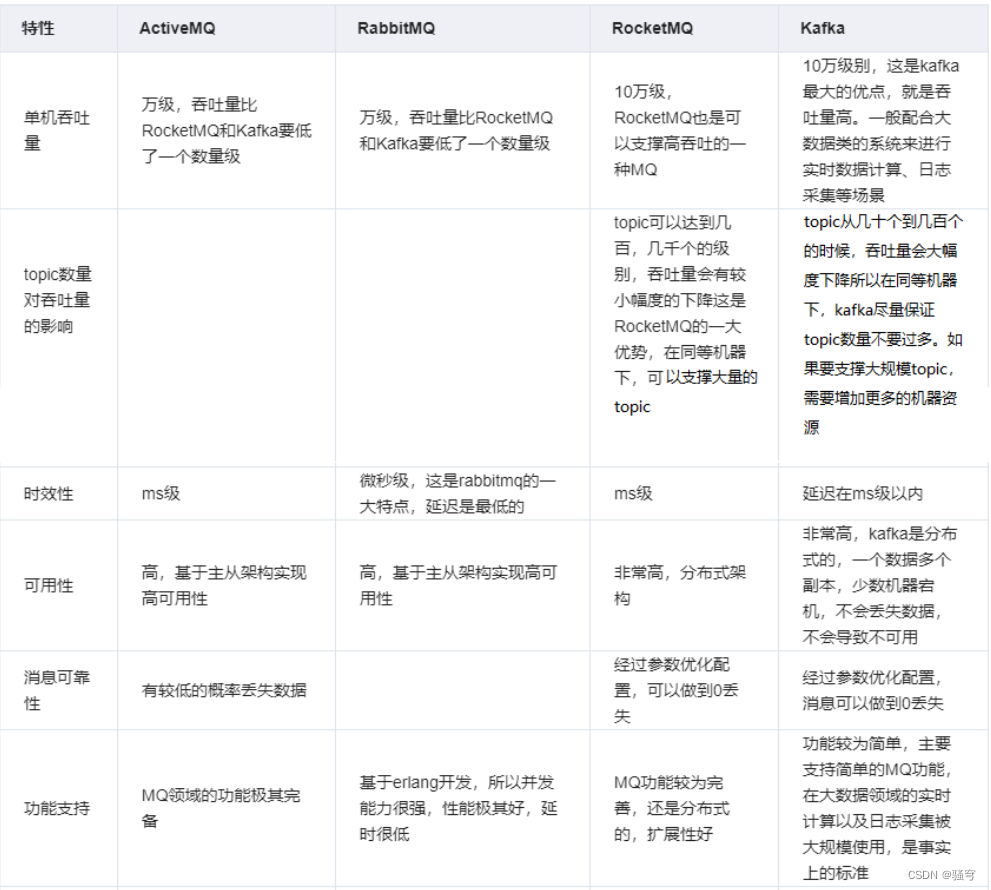
Task: Click the 可用性 row label
Action: pos(45,586)
